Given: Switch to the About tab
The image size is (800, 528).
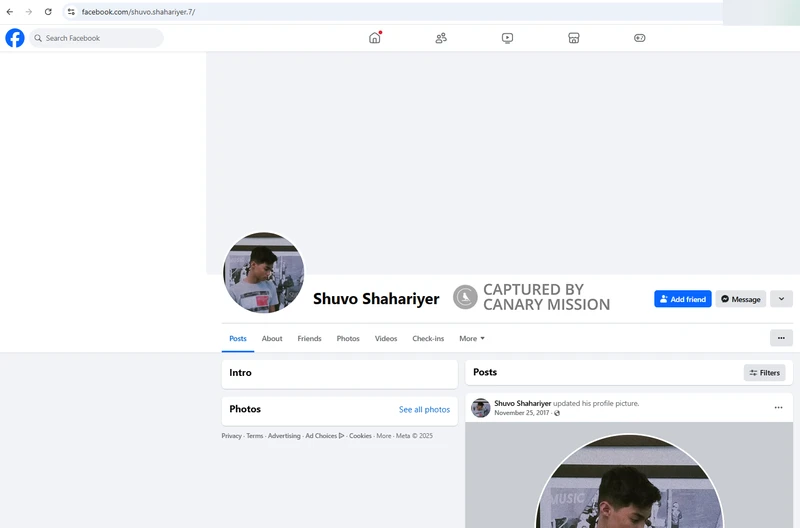Looking at the screenshot, I should (x=272, y=338).
